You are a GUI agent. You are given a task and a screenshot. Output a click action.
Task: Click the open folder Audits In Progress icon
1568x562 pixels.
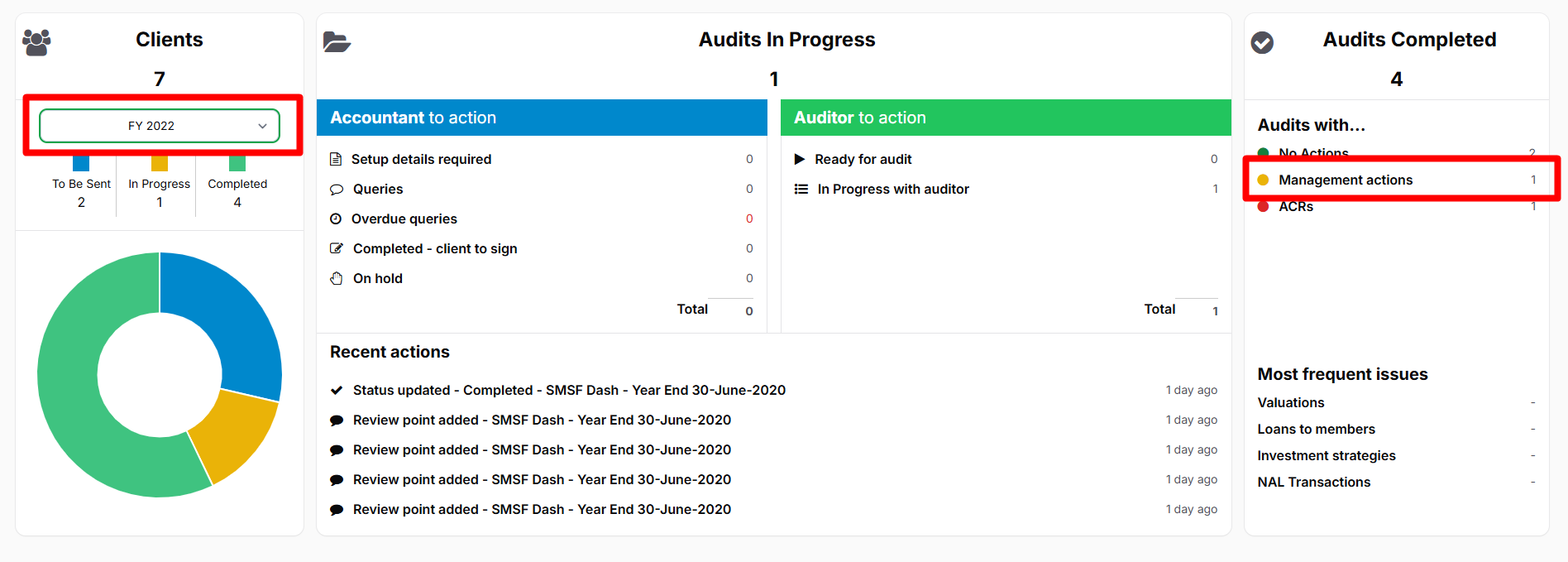click(337, 41)
